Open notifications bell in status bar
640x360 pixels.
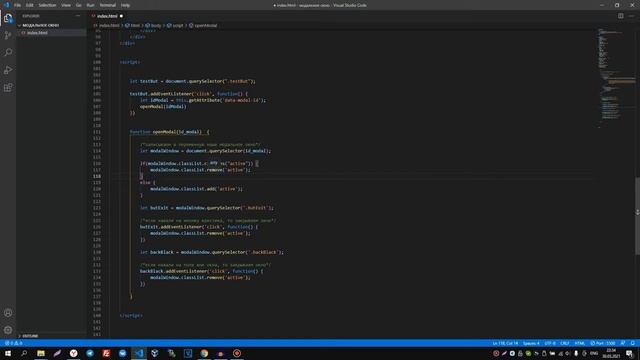click(x=633, y=343)
